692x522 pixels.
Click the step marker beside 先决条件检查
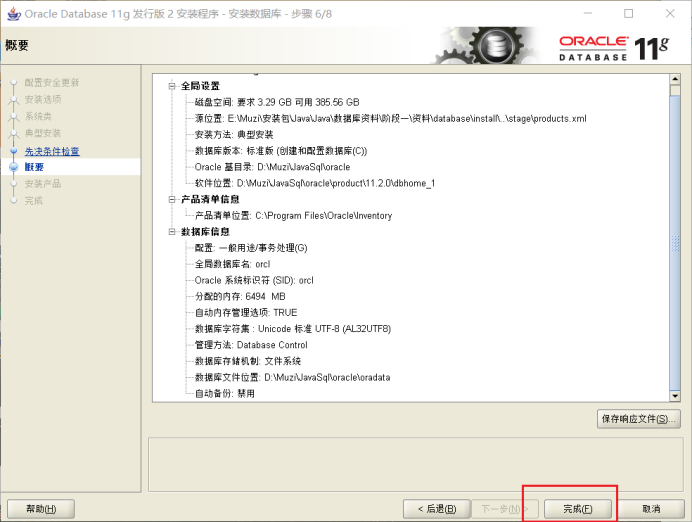pos(14,151)
